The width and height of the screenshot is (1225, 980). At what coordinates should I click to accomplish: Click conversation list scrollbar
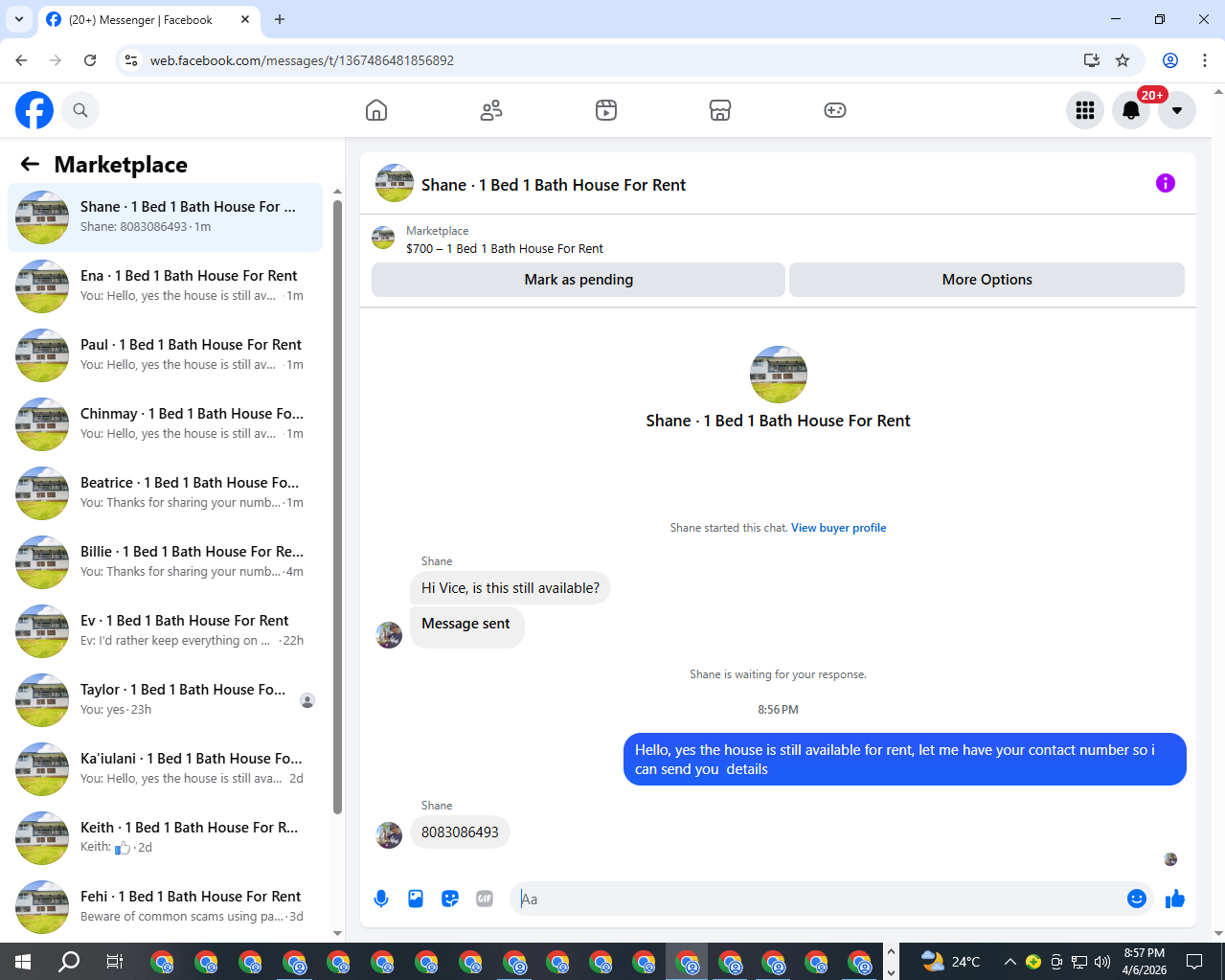coord(337,508)
